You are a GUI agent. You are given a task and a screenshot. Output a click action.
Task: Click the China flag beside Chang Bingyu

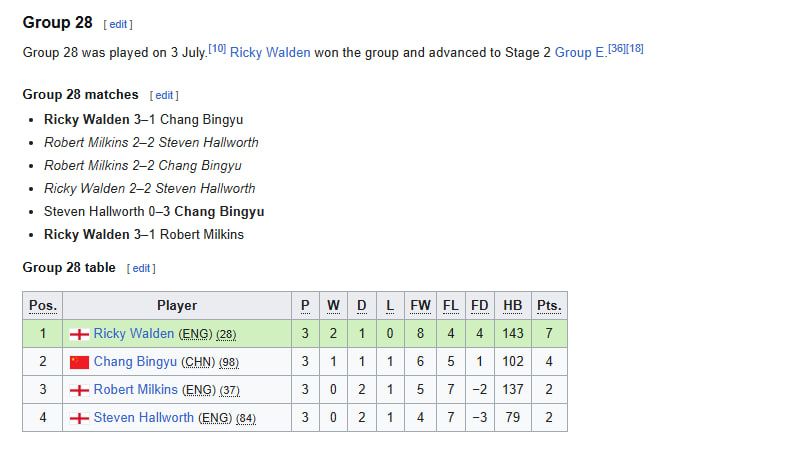tap(79, 362)
